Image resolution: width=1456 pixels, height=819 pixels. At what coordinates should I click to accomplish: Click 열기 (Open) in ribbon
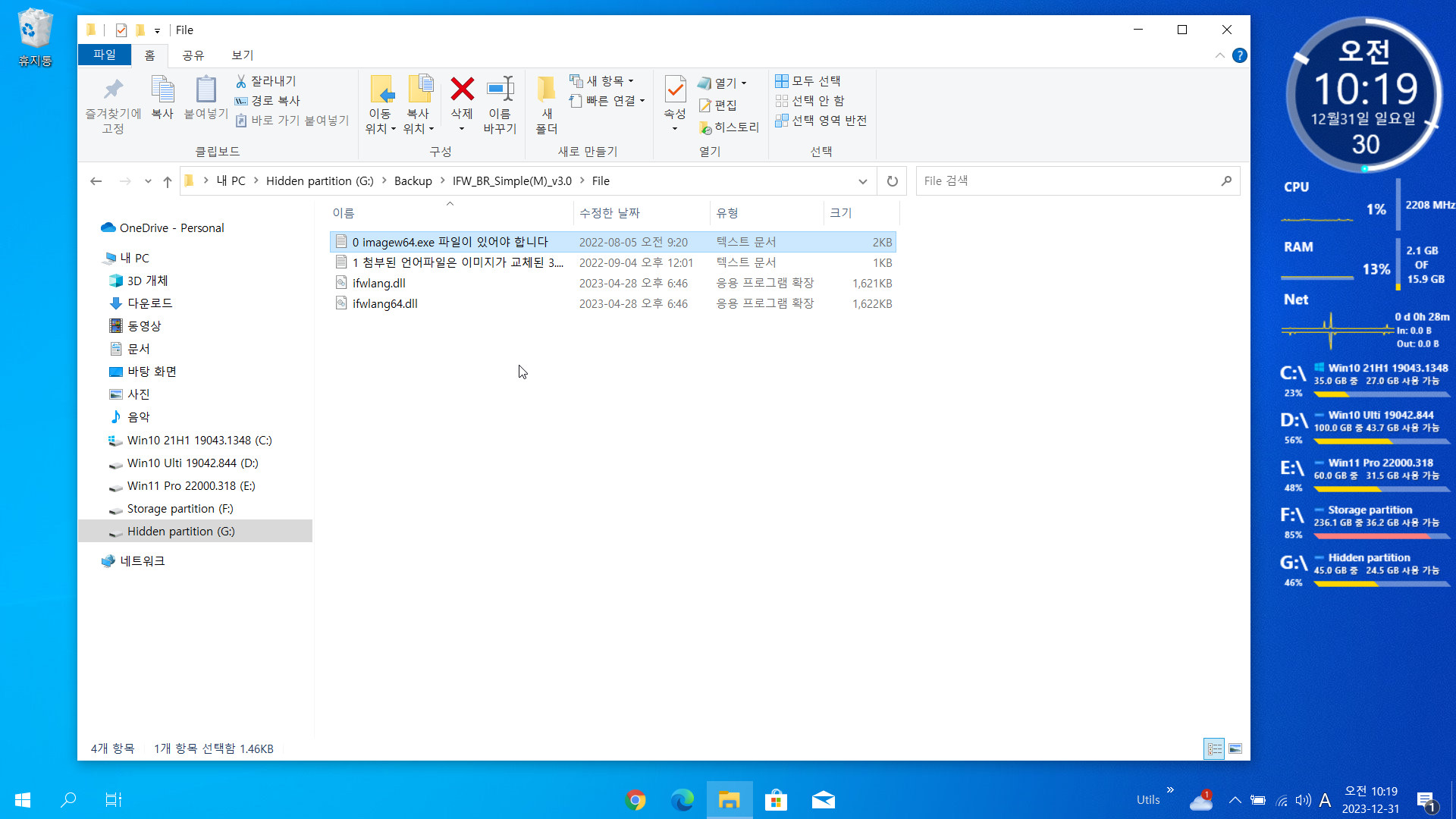pyautogui.click(x=722, y=82)
